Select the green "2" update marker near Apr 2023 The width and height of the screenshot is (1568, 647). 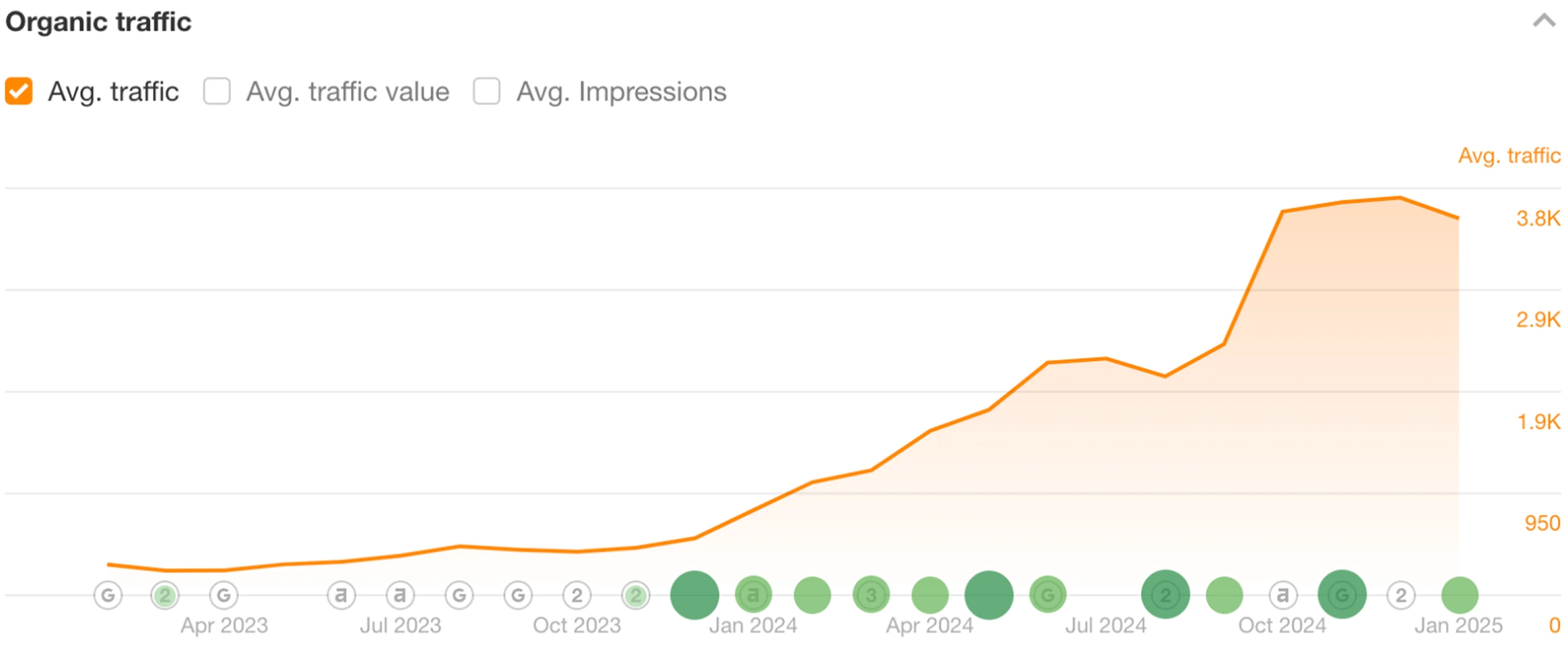[164, 594]
